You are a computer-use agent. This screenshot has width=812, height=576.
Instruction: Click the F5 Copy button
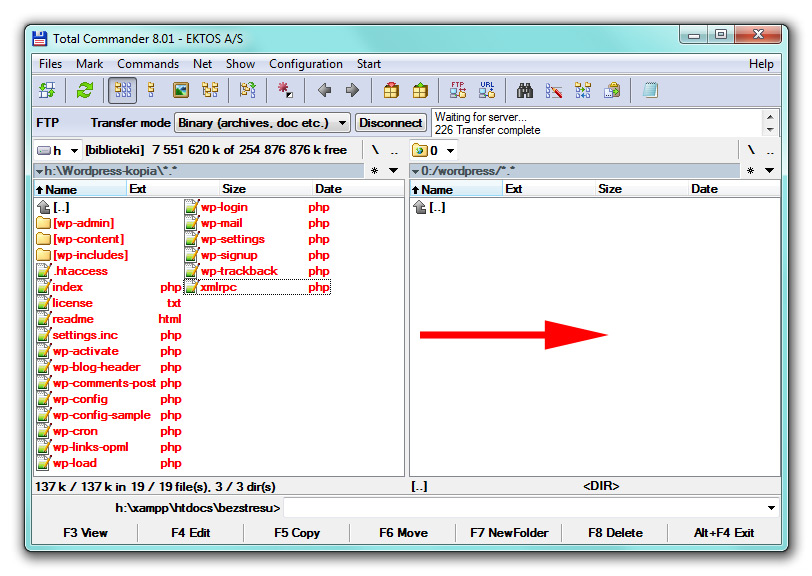tap(297, 532)
